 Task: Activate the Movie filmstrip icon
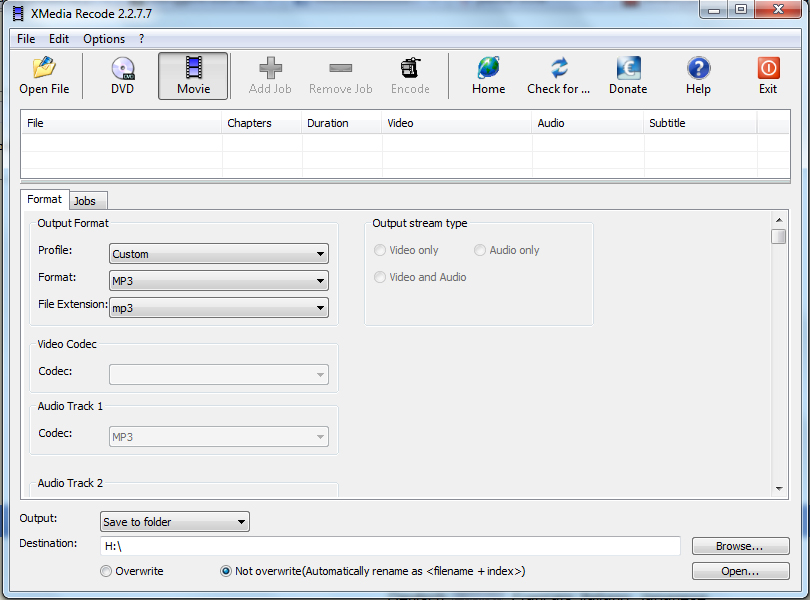pos(194,68)
